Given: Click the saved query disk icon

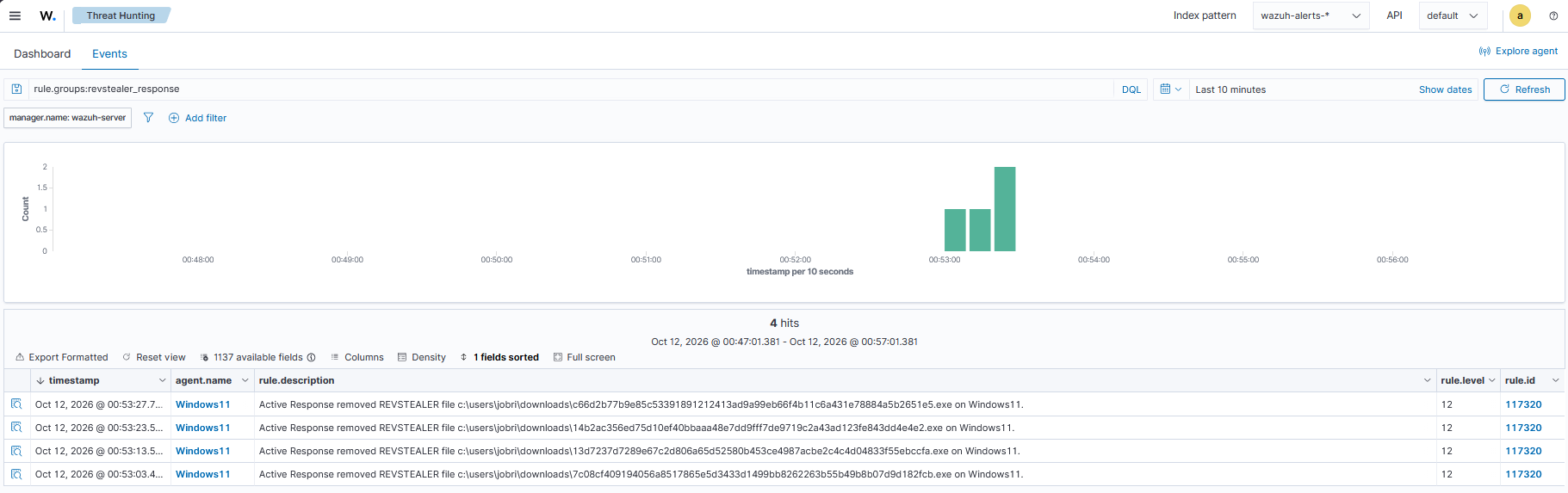Looking at the screenshot, I should (15, 89).
